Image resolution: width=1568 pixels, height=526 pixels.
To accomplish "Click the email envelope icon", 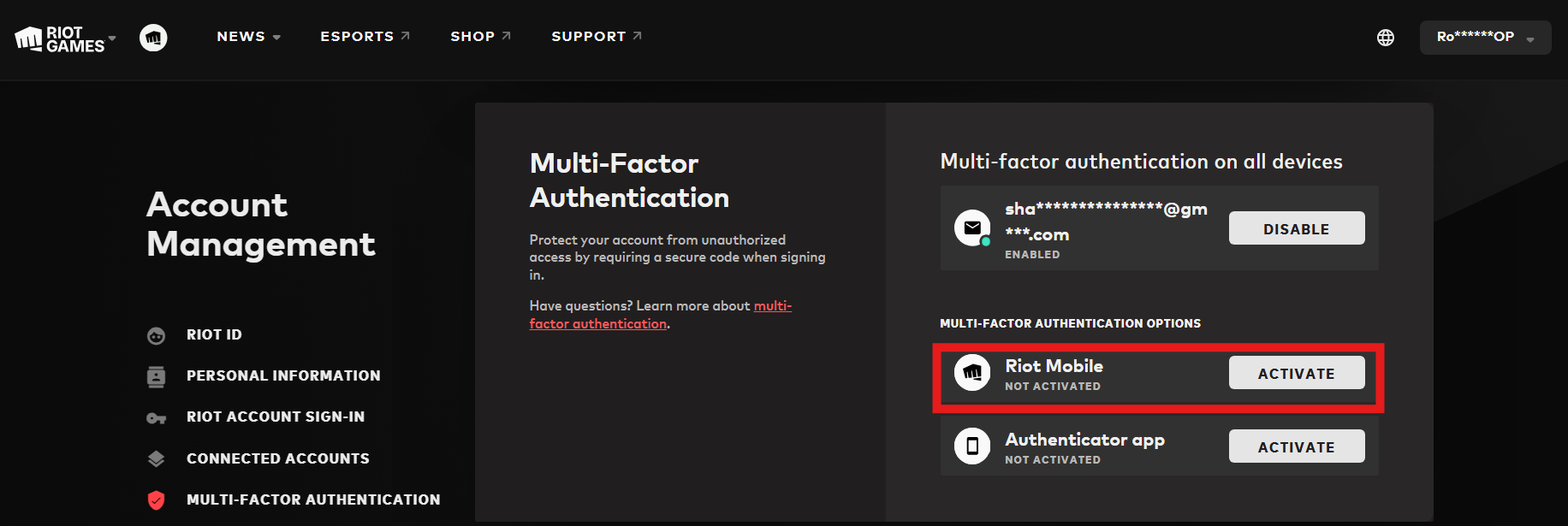I will (x=972, y=228).
